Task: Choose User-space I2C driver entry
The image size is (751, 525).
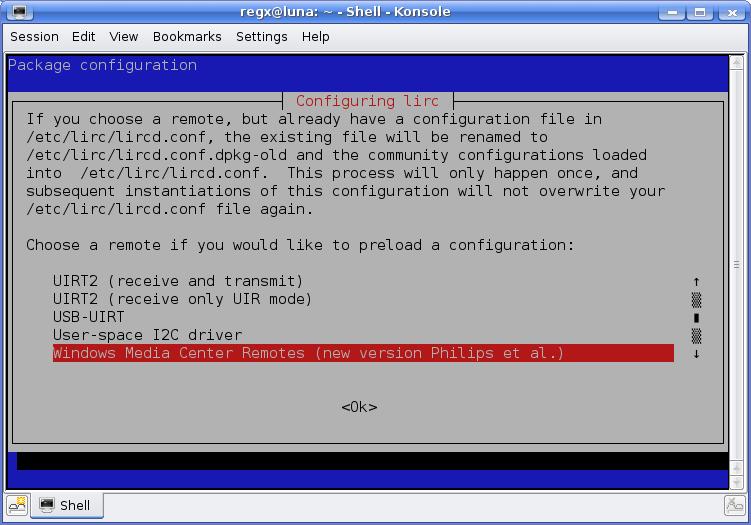Action: pos(147,335)
